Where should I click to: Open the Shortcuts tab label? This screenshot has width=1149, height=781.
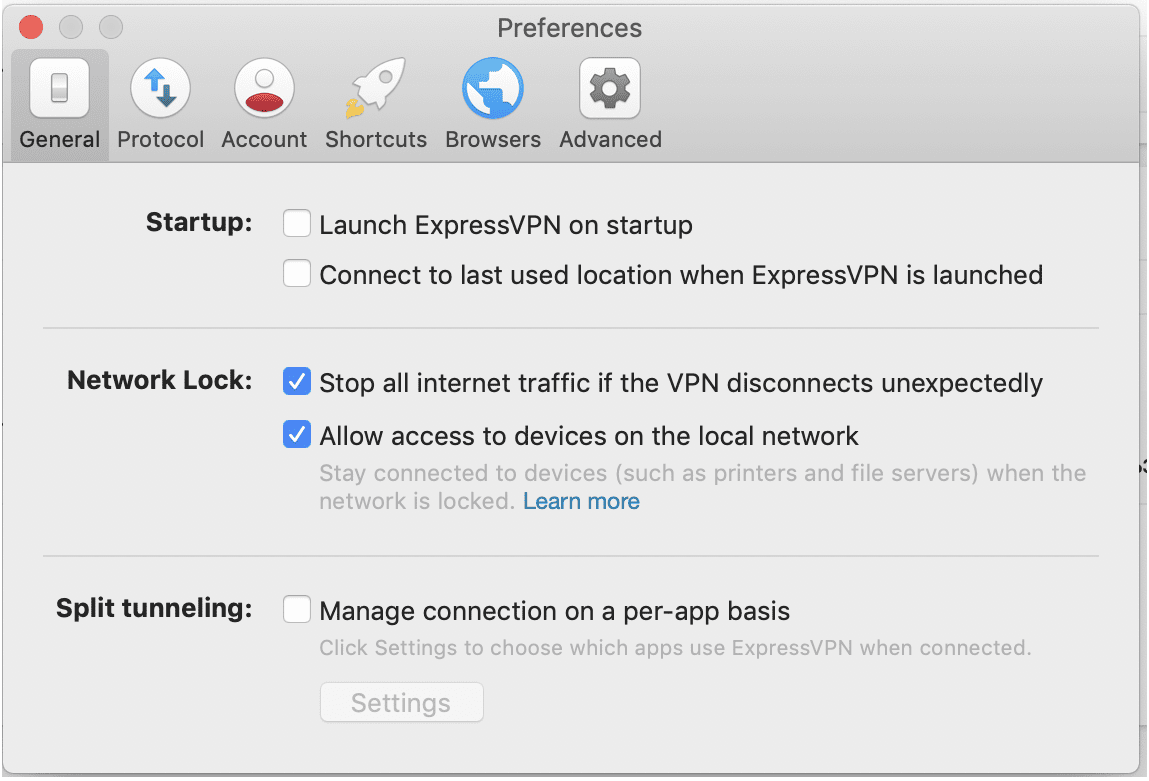click(376, 140)
